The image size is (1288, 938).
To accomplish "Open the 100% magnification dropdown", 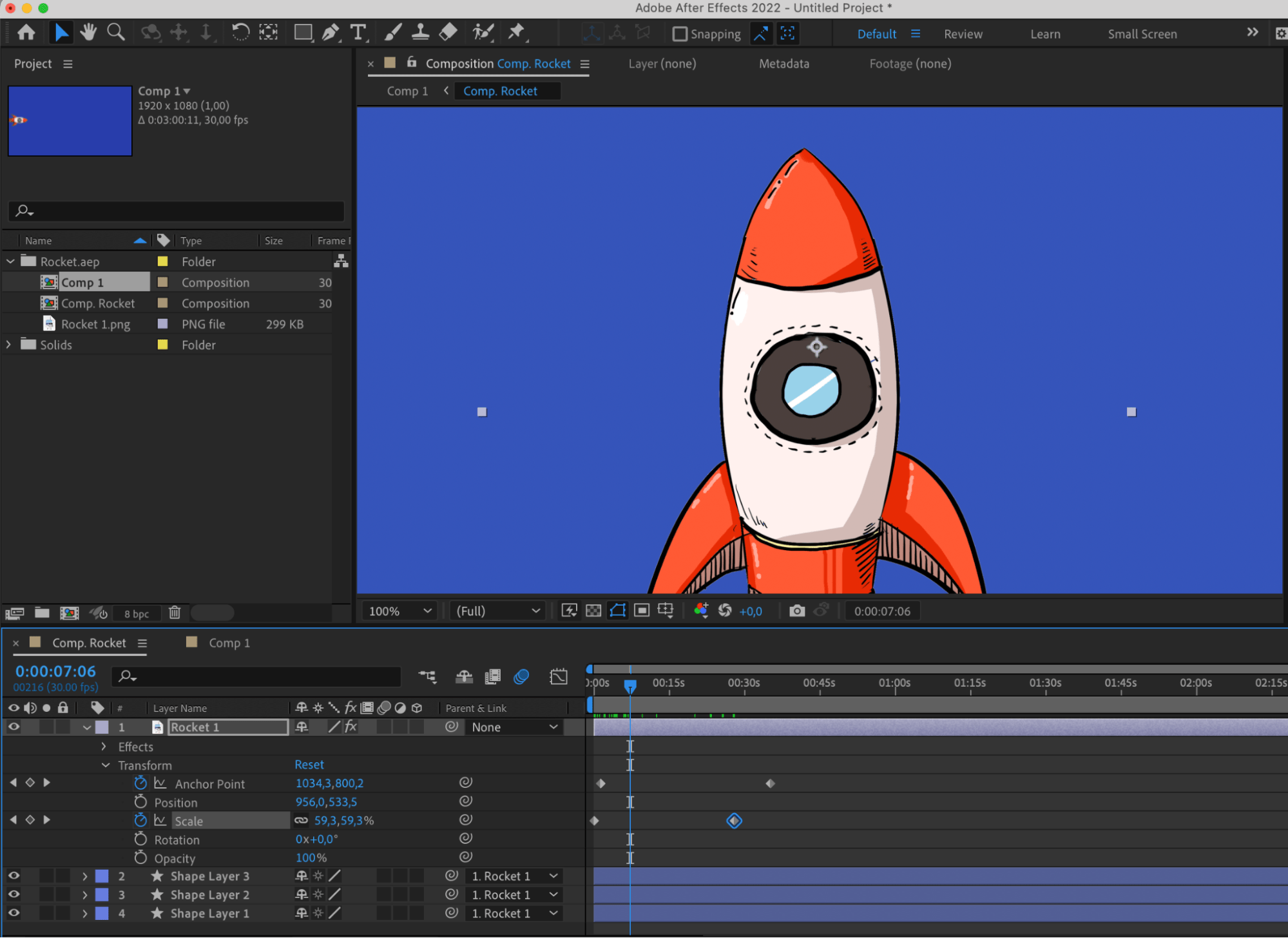I will tap(399, 611).
